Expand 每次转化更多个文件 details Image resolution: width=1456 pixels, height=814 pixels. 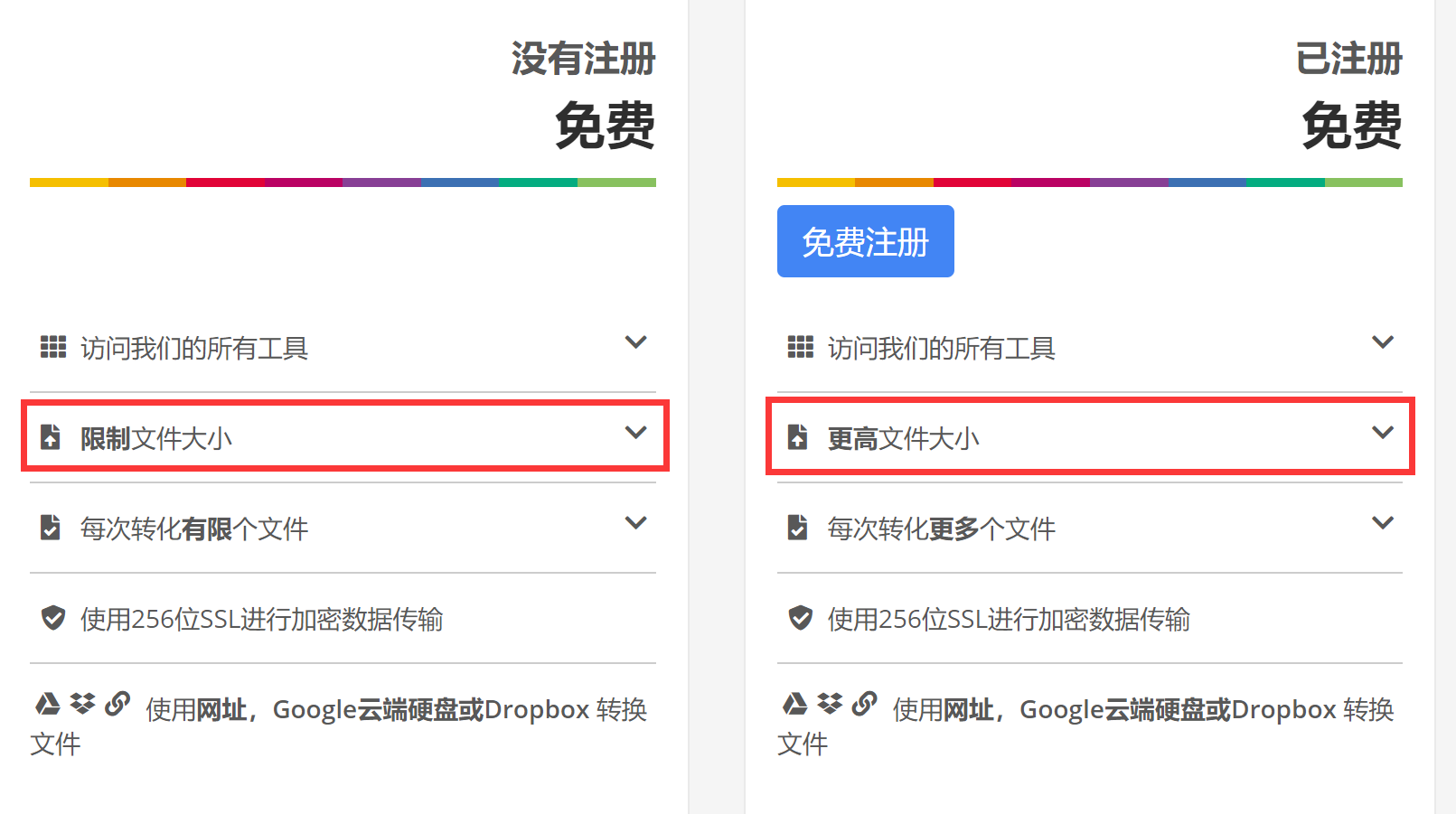coord(1383,522)
